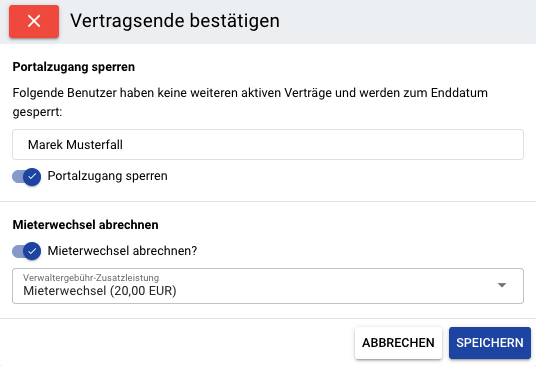Click the label text next to Portalzugang sperren switch
The height and width of the screenshot is (366, 536).
click(x=107, y=176)
